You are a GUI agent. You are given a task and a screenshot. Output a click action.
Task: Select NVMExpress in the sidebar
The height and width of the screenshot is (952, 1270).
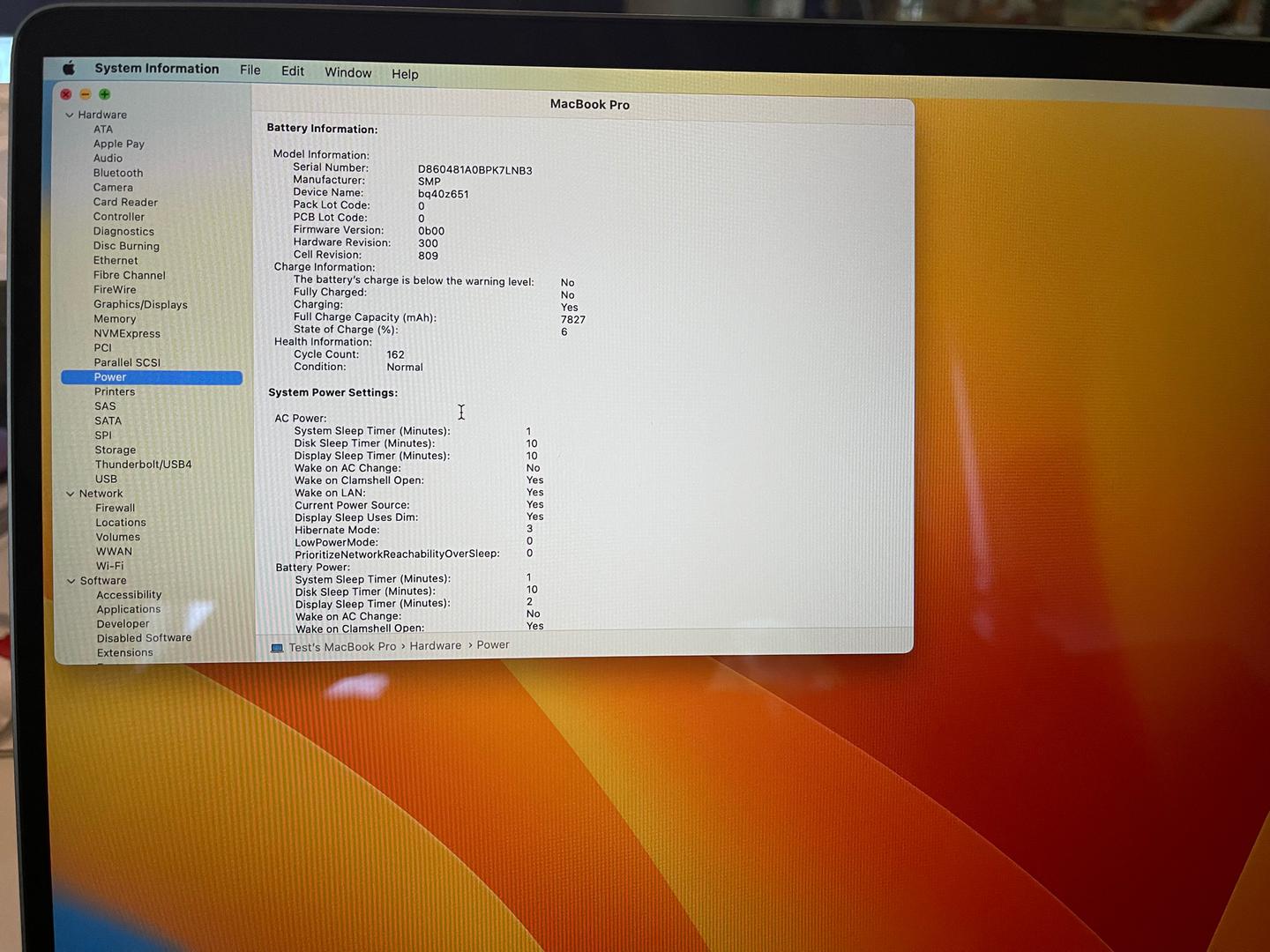tap(128, 333)
